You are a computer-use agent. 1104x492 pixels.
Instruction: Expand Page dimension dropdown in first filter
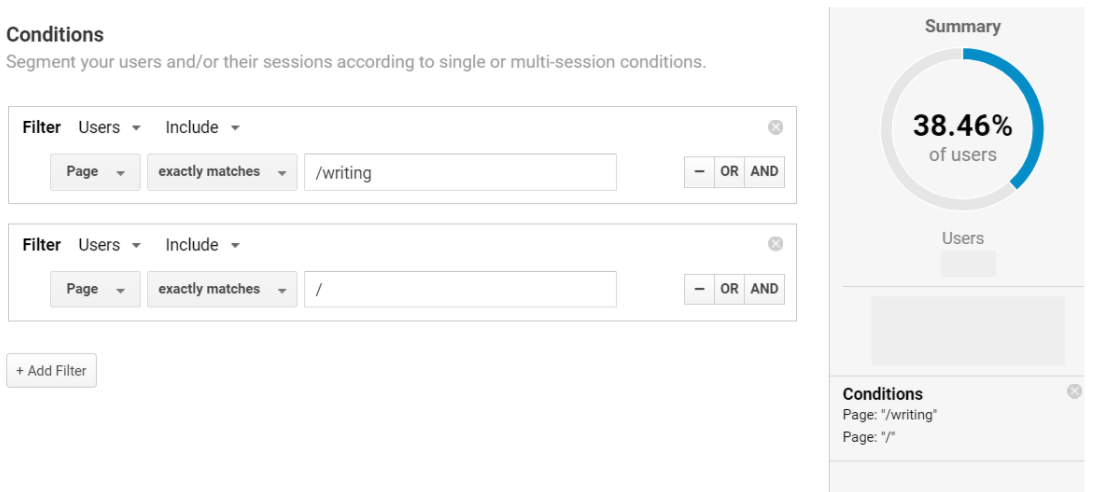point(95,172)
